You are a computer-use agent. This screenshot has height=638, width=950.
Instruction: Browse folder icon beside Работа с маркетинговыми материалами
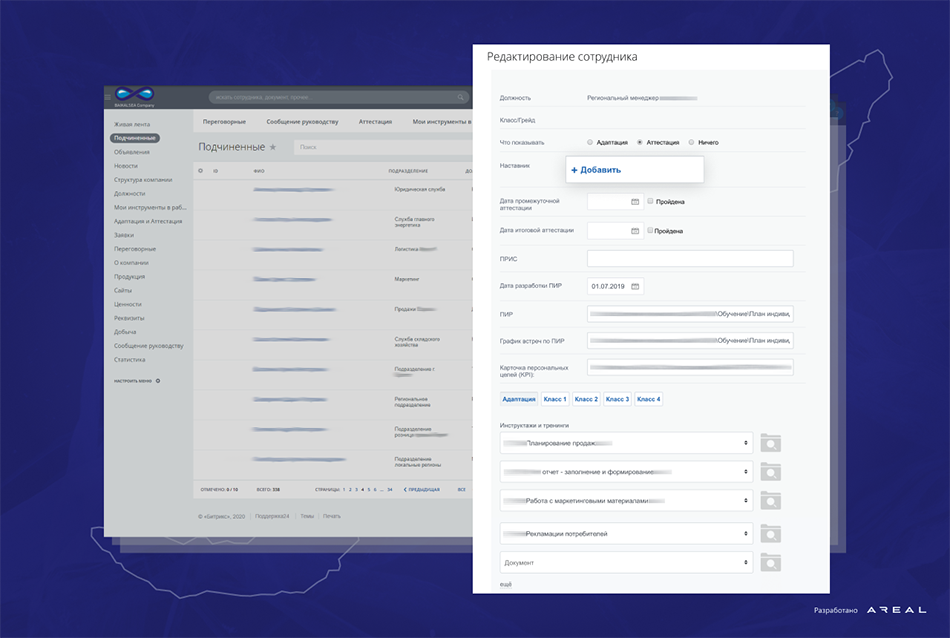(x=770, y=500)
